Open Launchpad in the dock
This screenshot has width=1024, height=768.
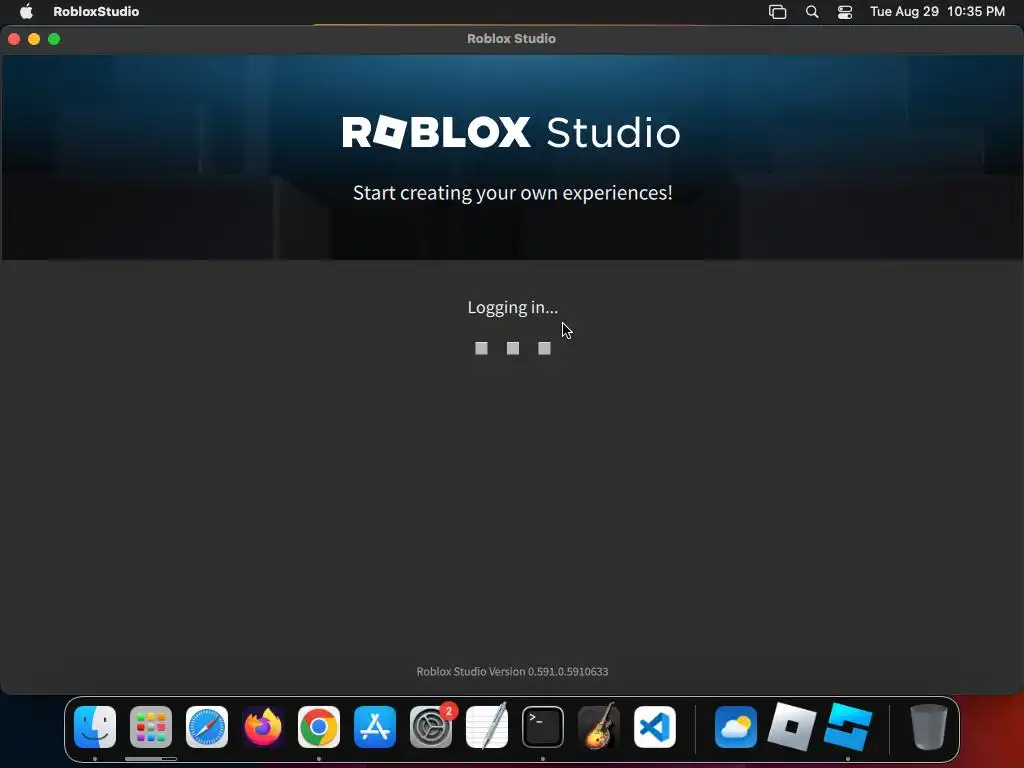pos(151,727)
